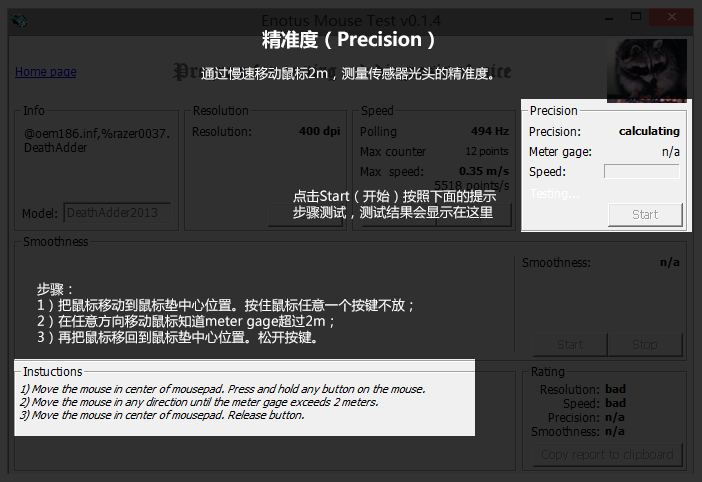Click Start in the Smoothness panel
702x482 pixels.
point(569,345)
